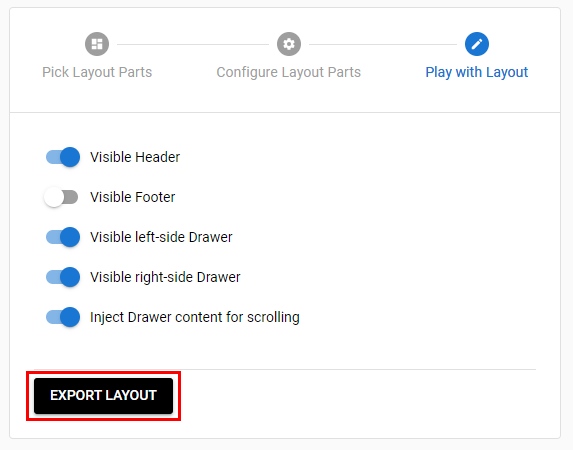
Task: Go to the Pick Layout Parts step label
Action: [97, 72]
